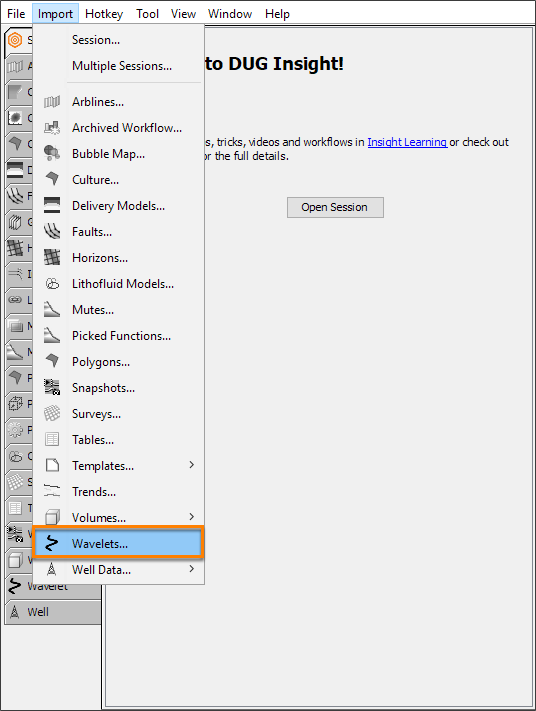Expand the Templates submenu arrow
Image resolution: width=536 pixels, height=711 pixels.
click(x=191, y=465)
